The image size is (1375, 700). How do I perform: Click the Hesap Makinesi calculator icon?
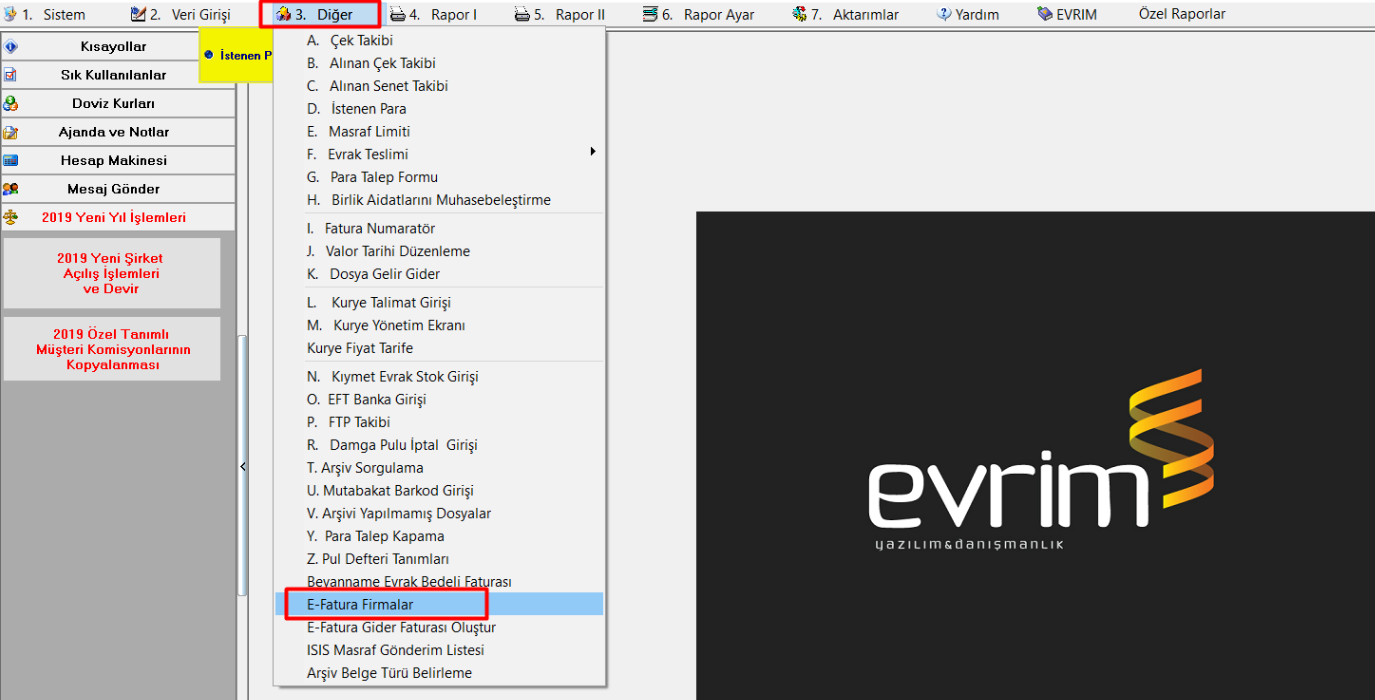click(x=11, y=160)
